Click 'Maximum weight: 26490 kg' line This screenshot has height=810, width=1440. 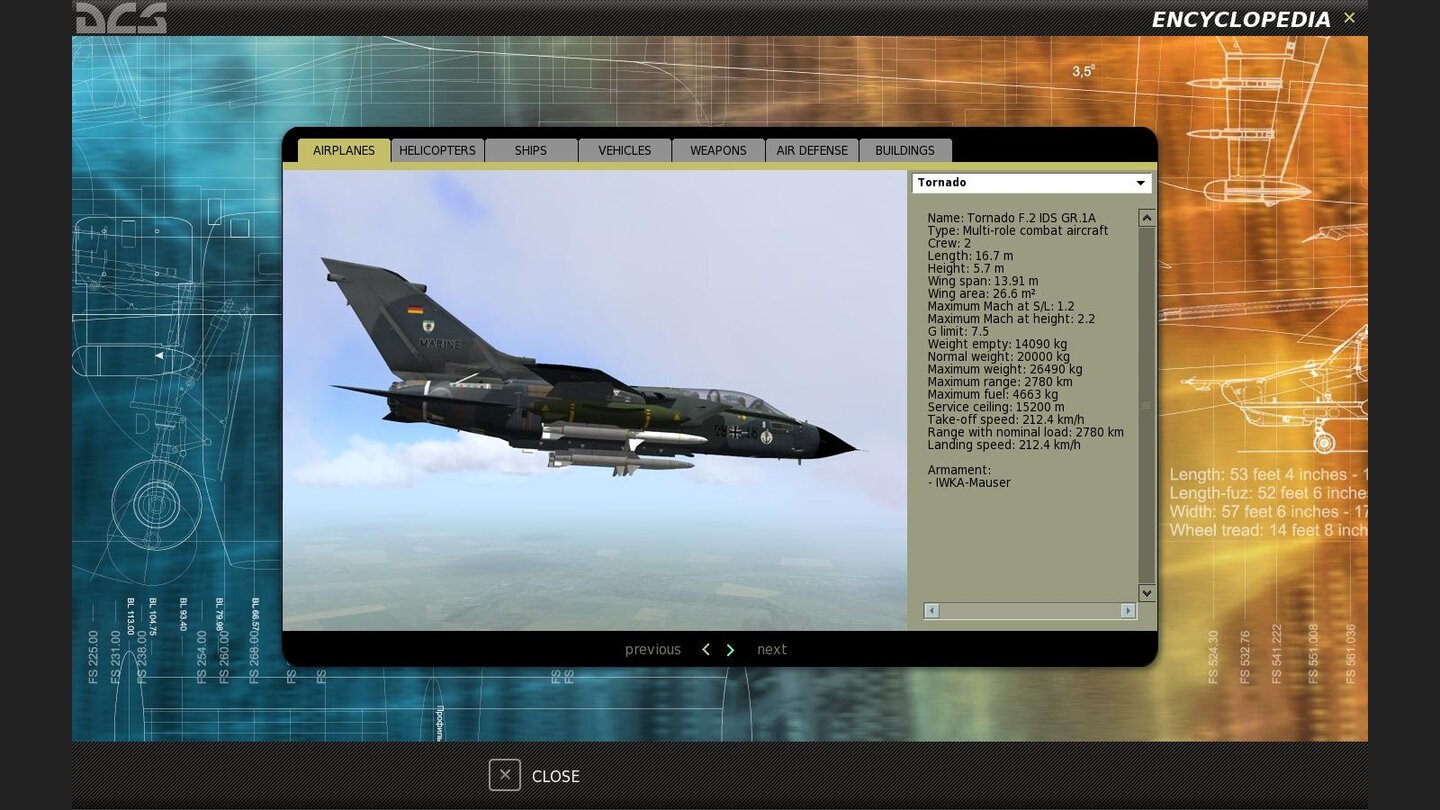pos(1004,369)
